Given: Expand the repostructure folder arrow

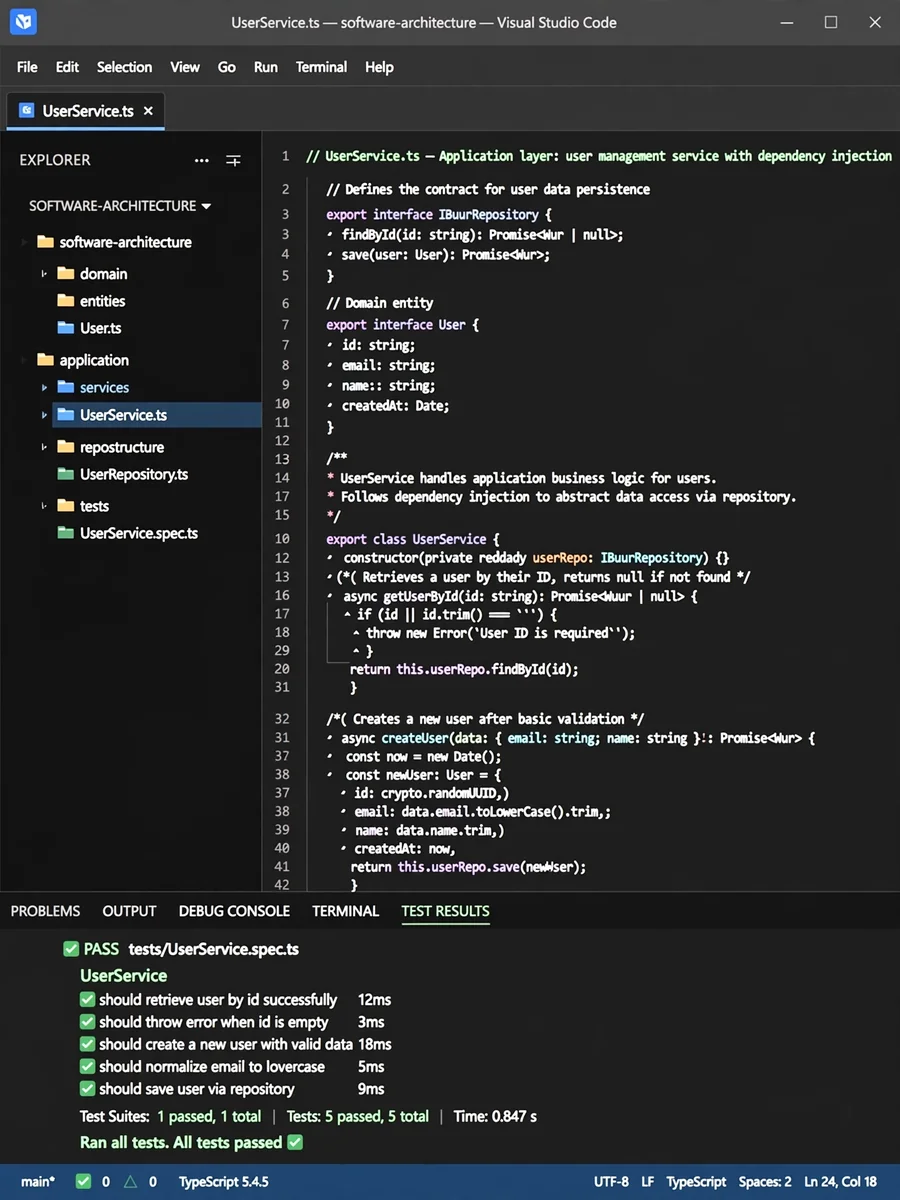Looking at the screenshot, I should [45, 447].
